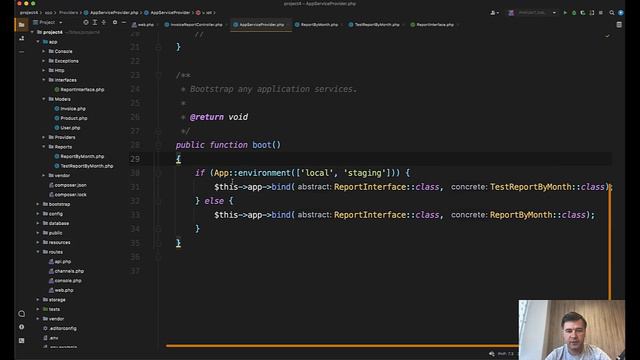Collapse the project4 root folder

point(32,32)
